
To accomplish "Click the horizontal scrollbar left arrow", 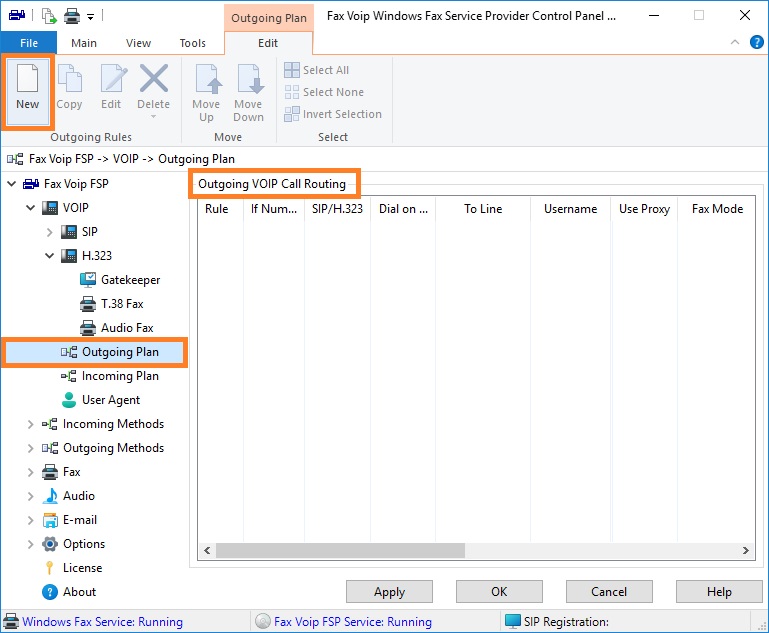I will click(x=207, y=551).
